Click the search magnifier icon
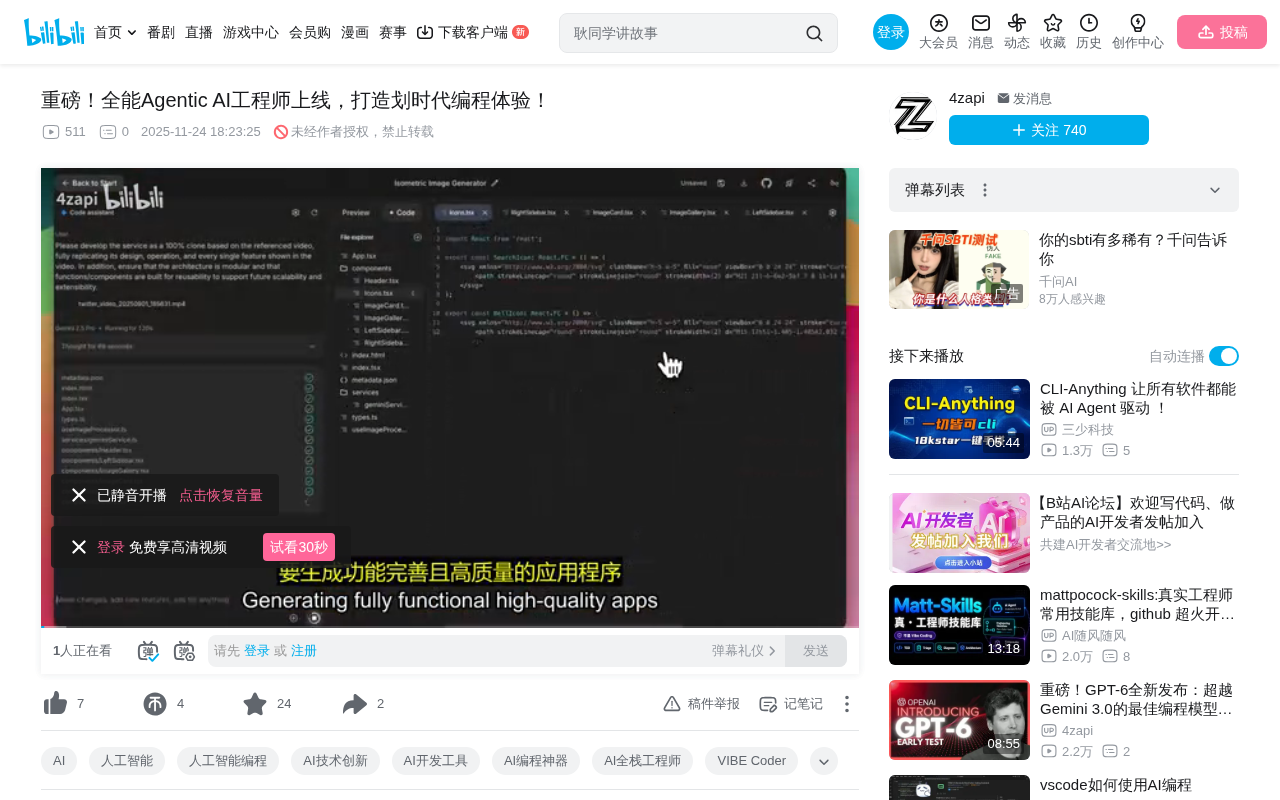 [x=814, y=33]
